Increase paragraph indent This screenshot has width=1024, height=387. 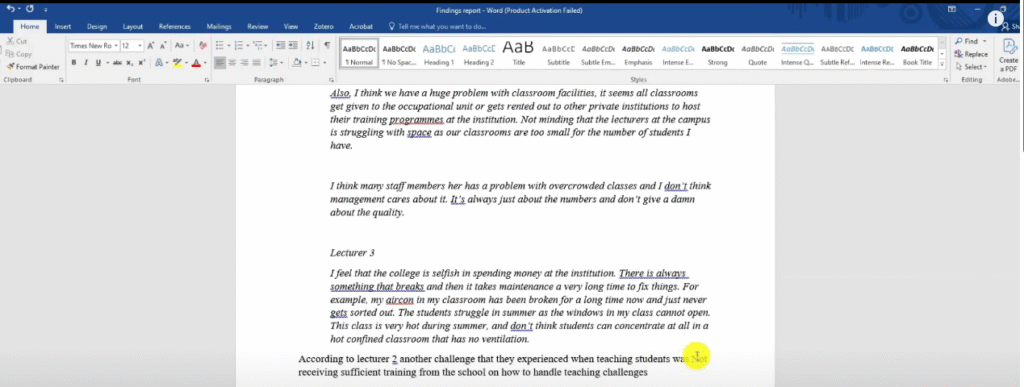pyautogui.click(x=293, y=45)
